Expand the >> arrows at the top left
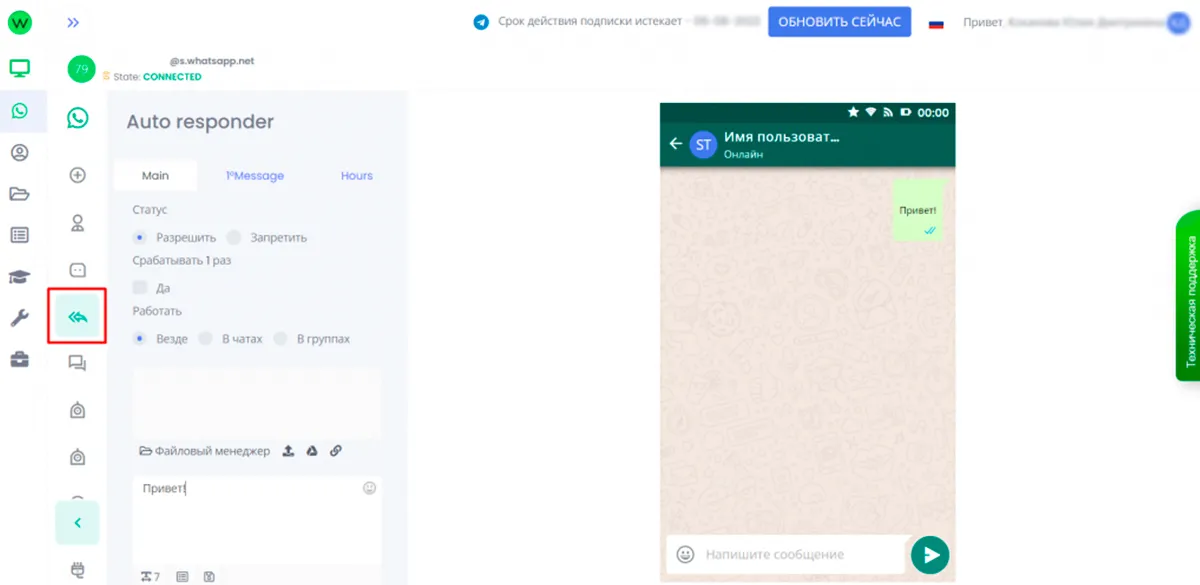 click(x=72, y=21)
